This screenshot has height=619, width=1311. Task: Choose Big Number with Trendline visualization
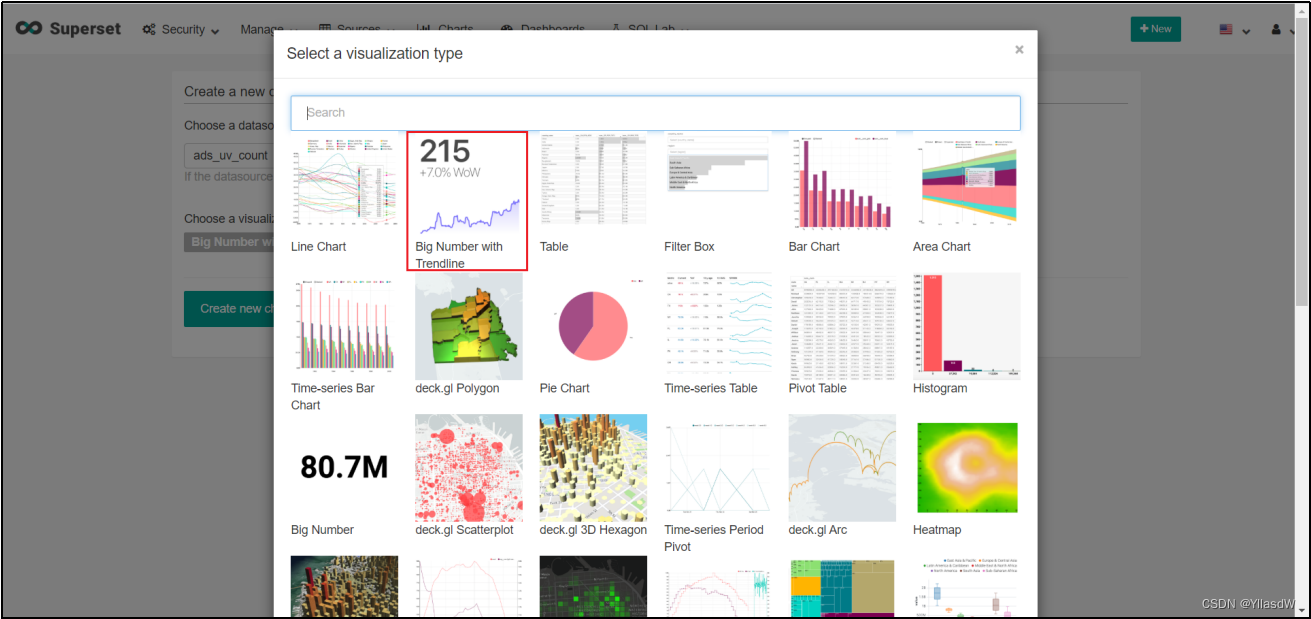click(467, 200)
